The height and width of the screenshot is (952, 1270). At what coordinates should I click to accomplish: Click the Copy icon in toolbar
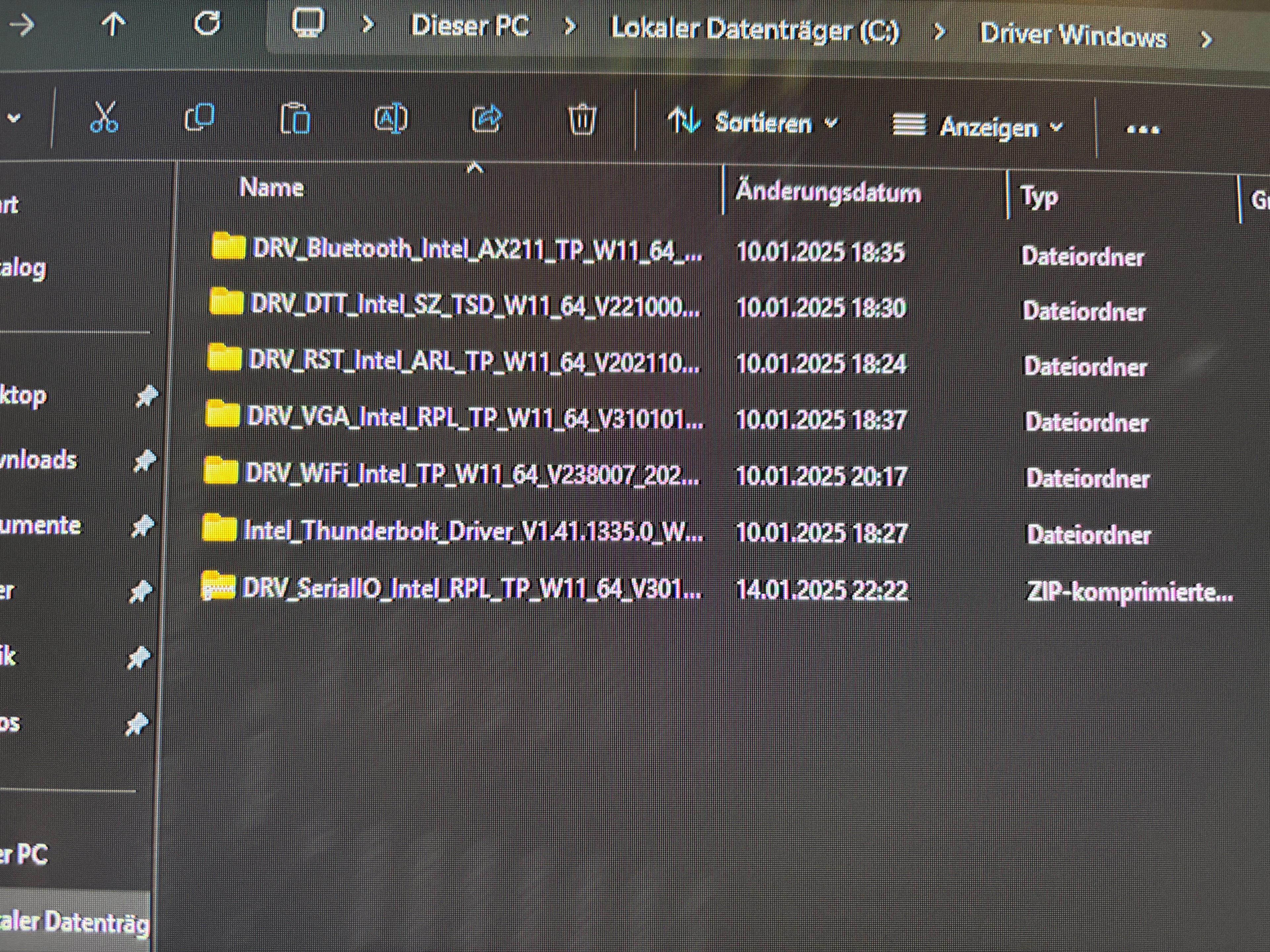click(200, 118)
